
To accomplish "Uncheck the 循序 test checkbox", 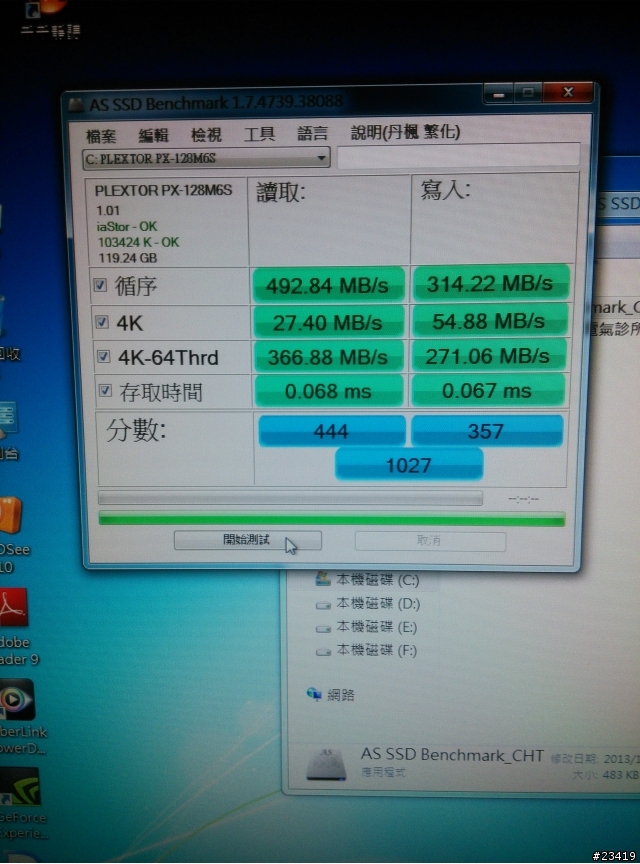I will click(100, 285).
